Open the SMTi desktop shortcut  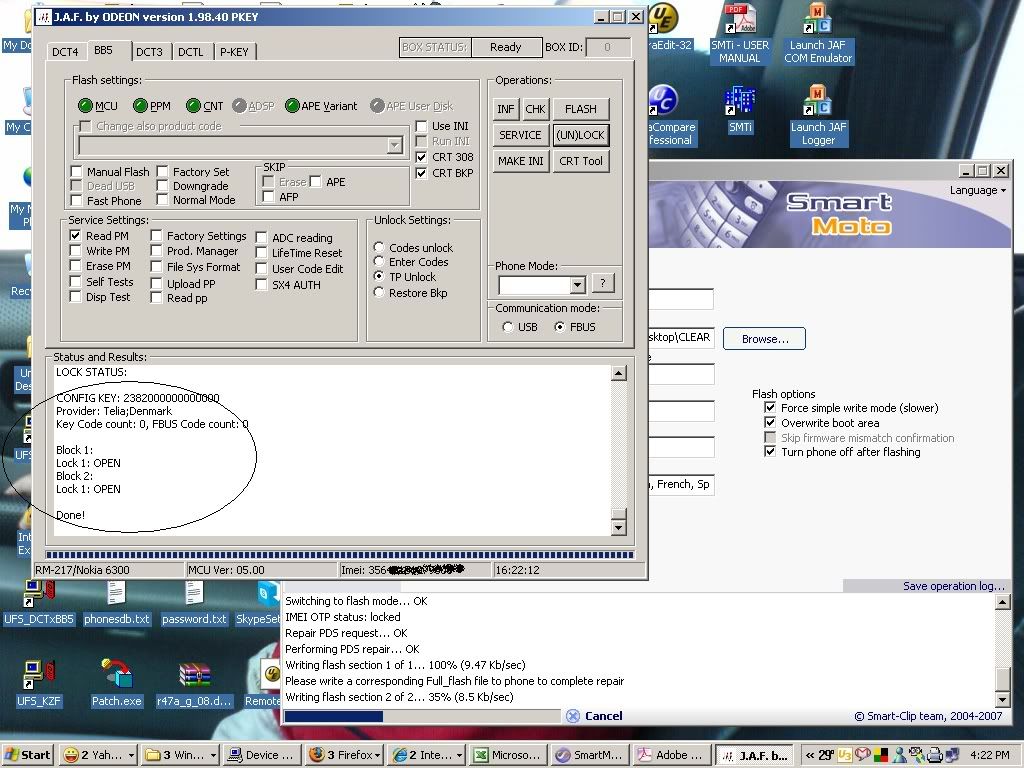[740, 110]
